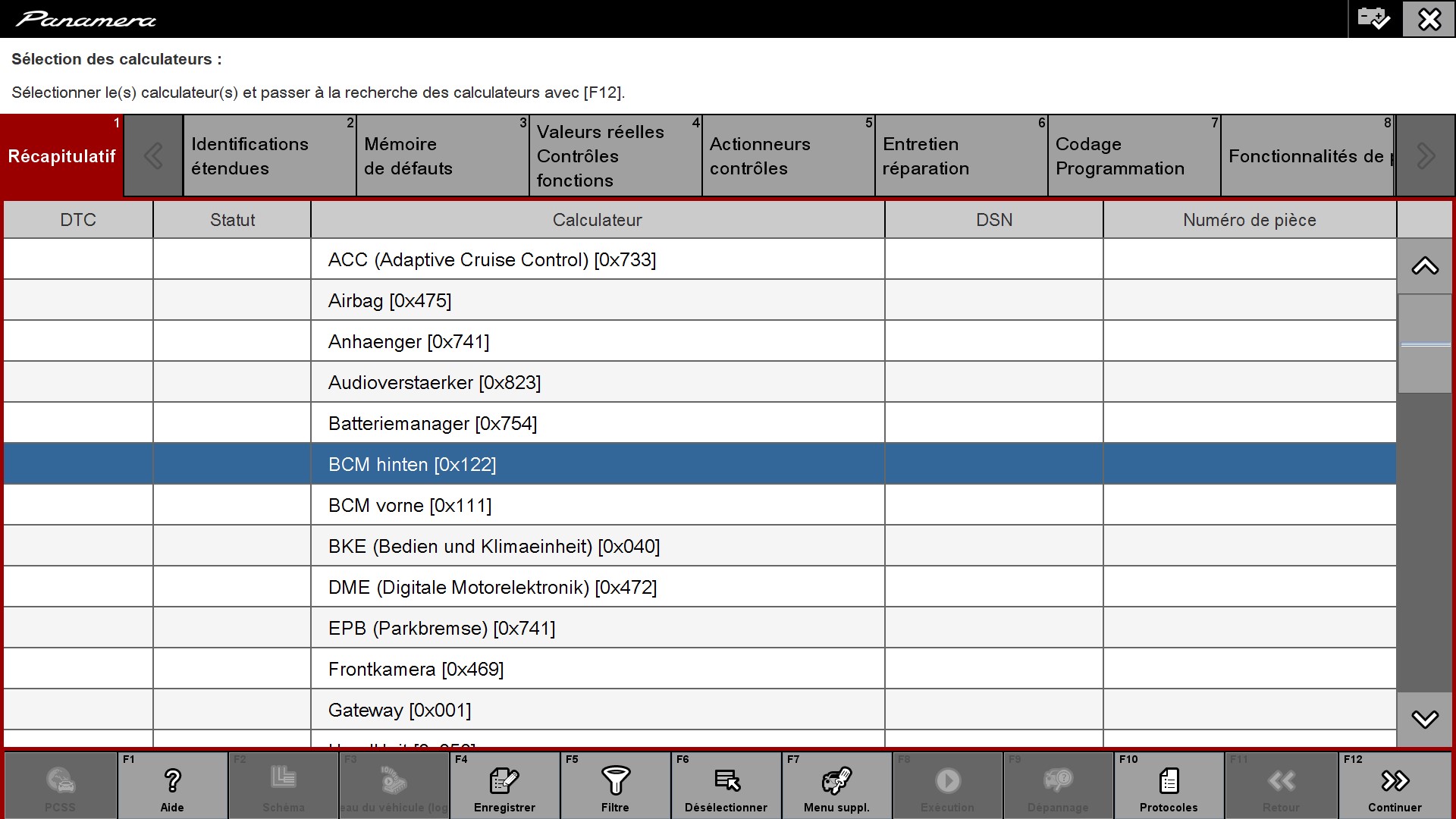Image resolution: width=1456 pixels, height=819 pixels.
Task: Select the Airbag [0x475] control unit
Action: point(700,300)
